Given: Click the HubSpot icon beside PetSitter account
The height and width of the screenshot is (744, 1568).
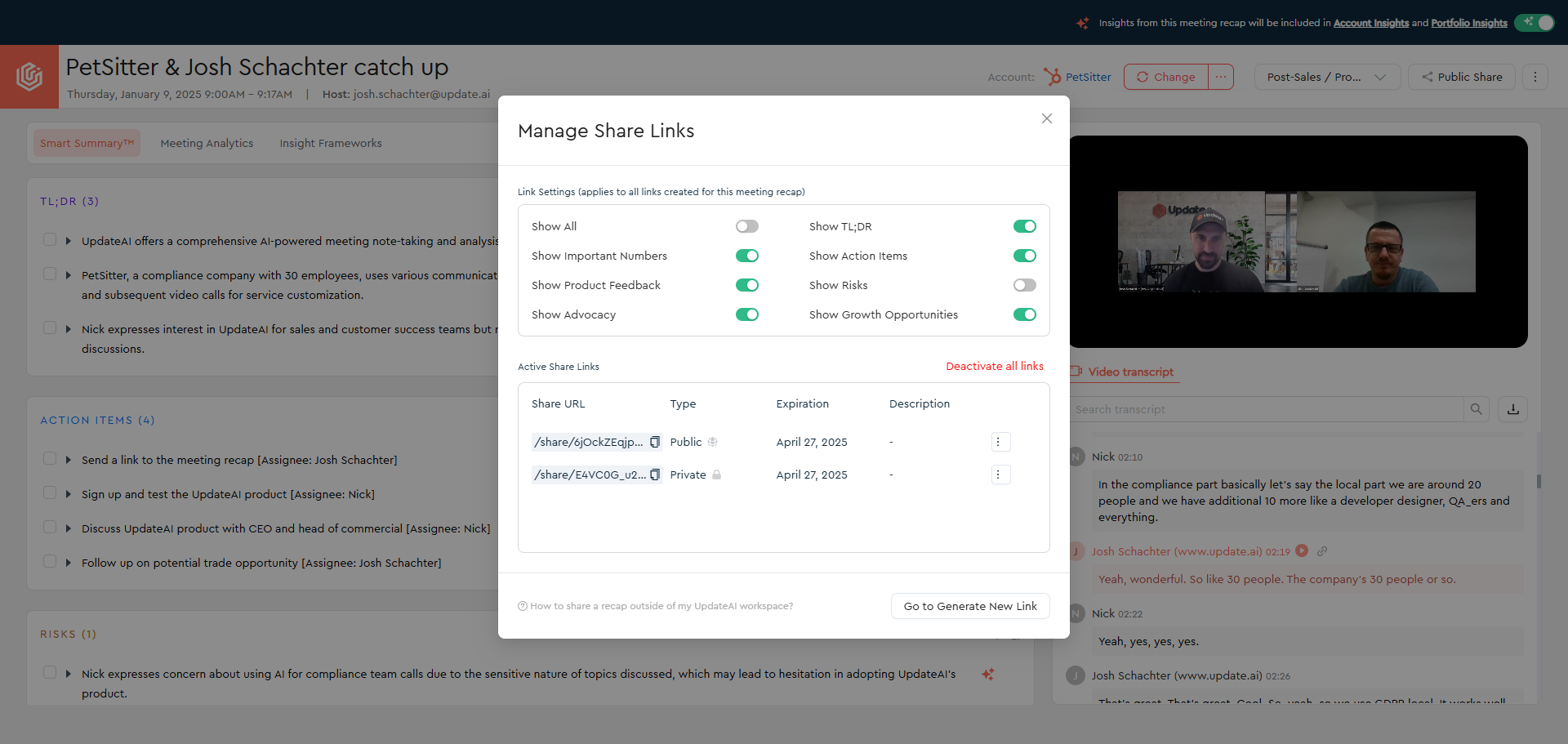Looking at the screenshot, I should click(x=1053, y=77).
